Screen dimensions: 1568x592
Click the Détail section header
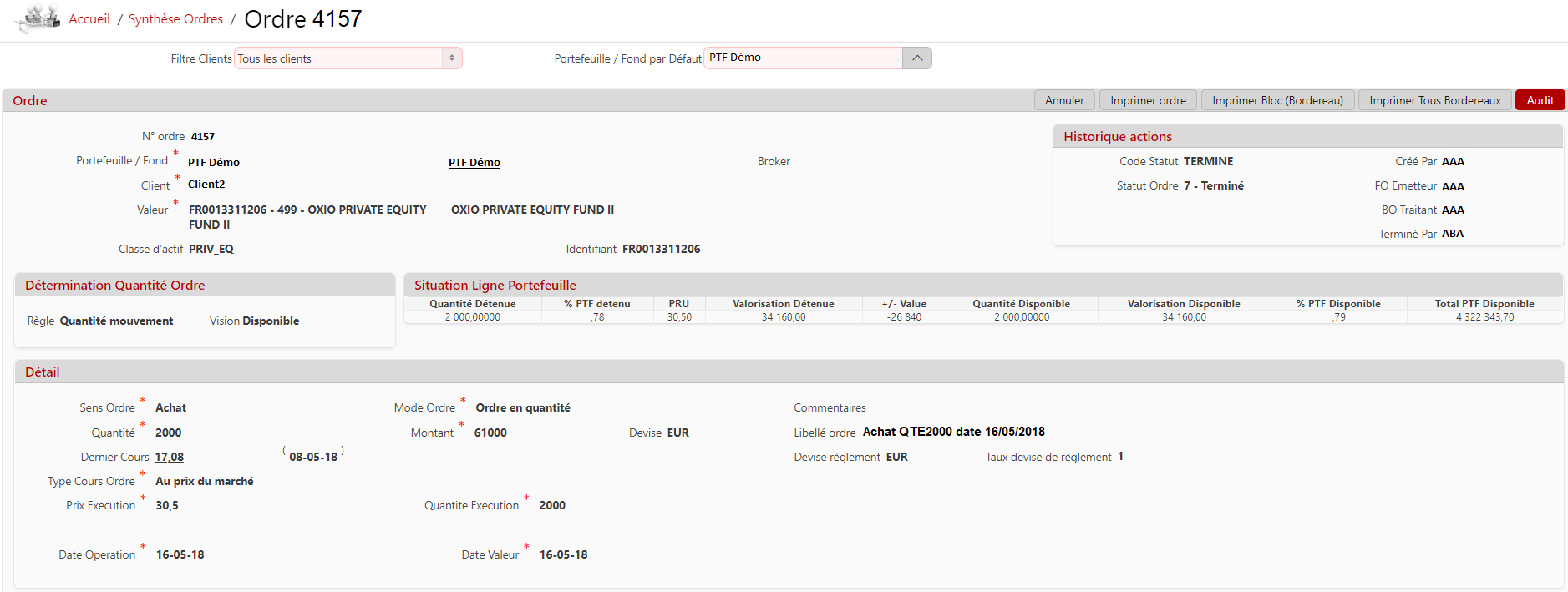(43, 372)
